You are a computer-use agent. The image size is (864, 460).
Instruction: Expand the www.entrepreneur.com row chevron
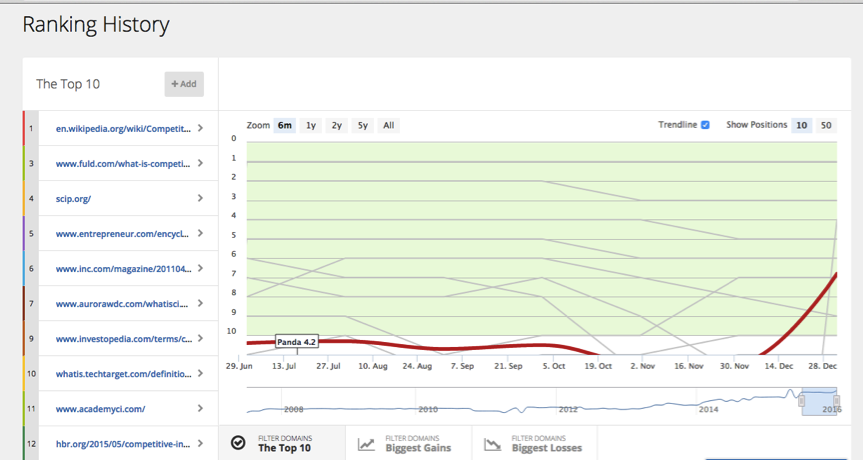point(201,233)
